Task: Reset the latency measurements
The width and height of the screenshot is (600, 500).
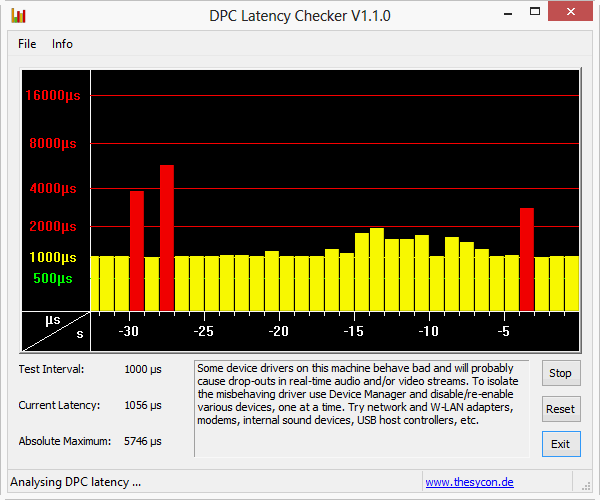Action: pyautogui.click(x=561, y=409)
